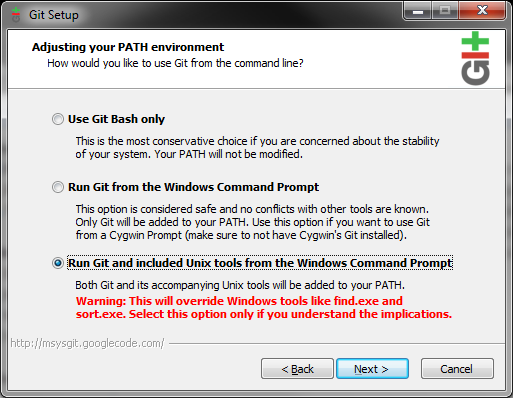Image resolution: width=513 pixels, height=398 pixels.
Task: Click the Use Git Bash only label
Action: pos(116,119)
